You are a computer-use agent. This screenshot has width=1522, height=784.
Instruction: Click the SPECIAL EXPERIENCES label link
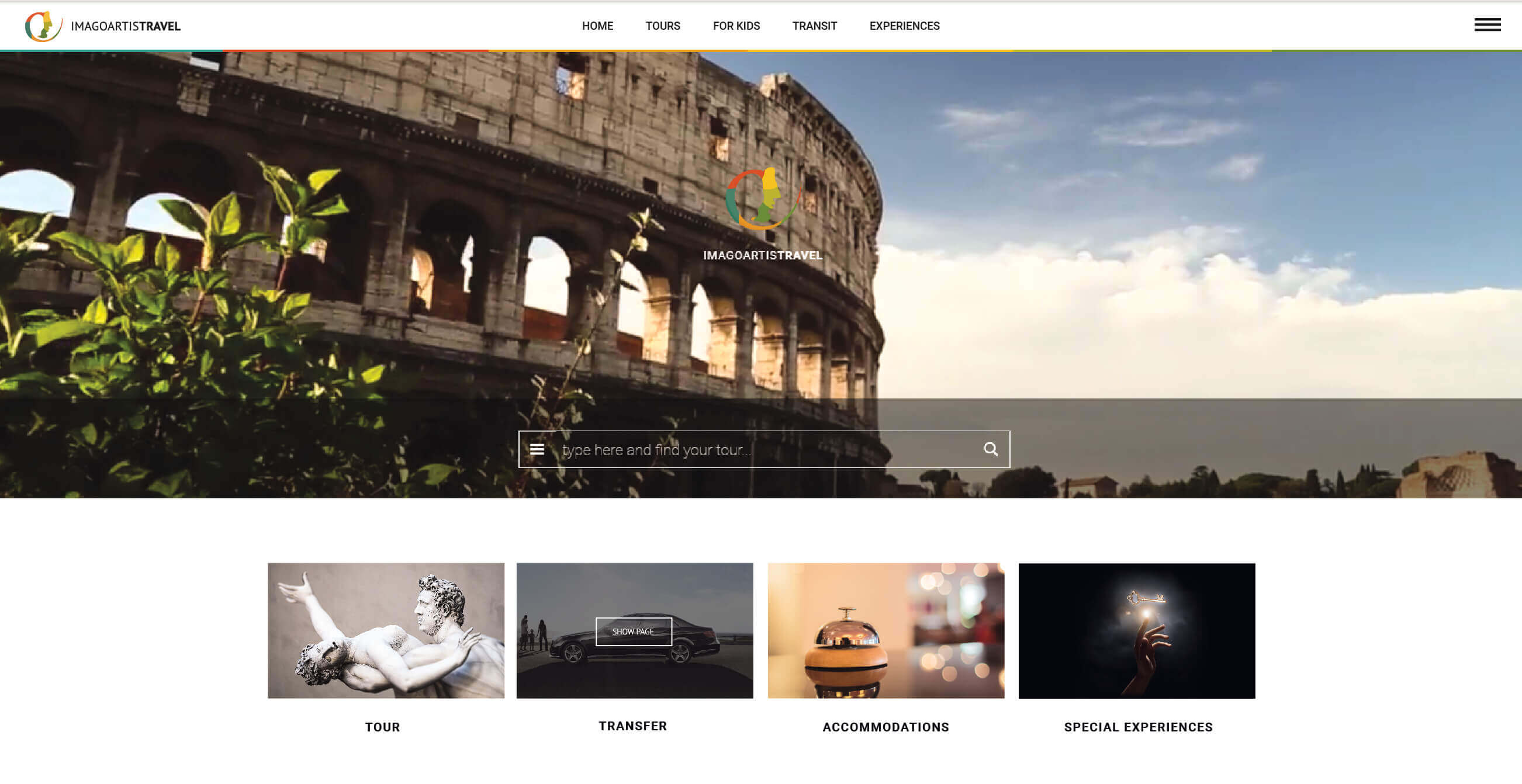[1137, 727]
